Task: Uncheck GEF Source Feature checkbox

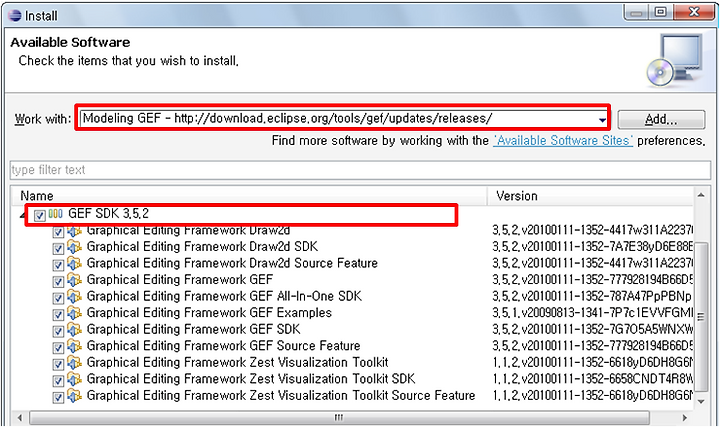Action: [58, 348]
